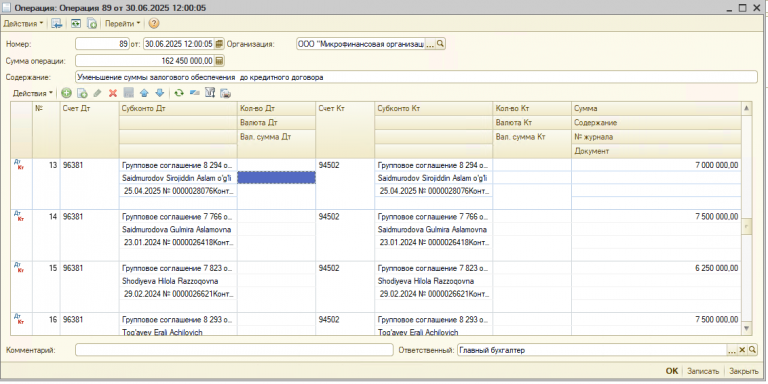Open the table toolbar Действия menu
Image resolution: width=768 pixels, height=384 pixels.
click(x=33, y=93)
